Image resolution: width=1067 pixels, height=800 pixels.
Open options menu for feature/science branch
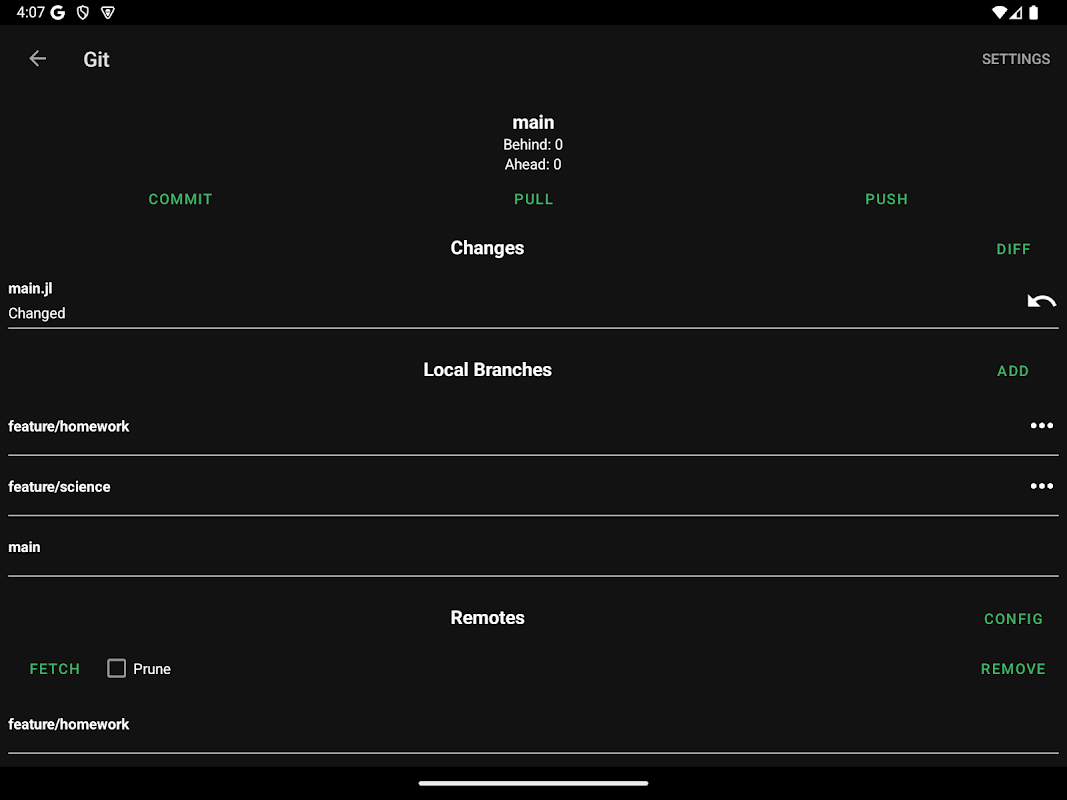pyautogui.click(x=1041, y=486)
